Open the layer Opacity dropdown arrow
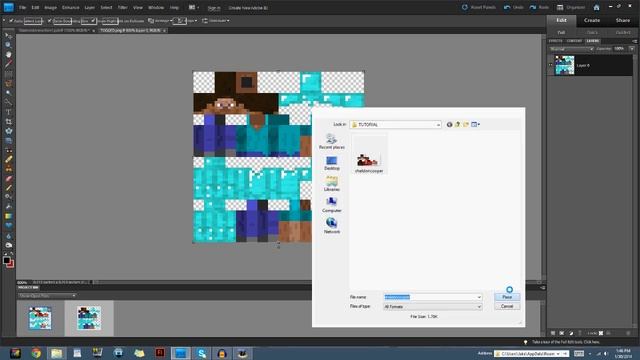640x360 pixels. click(x=631, y=49)
